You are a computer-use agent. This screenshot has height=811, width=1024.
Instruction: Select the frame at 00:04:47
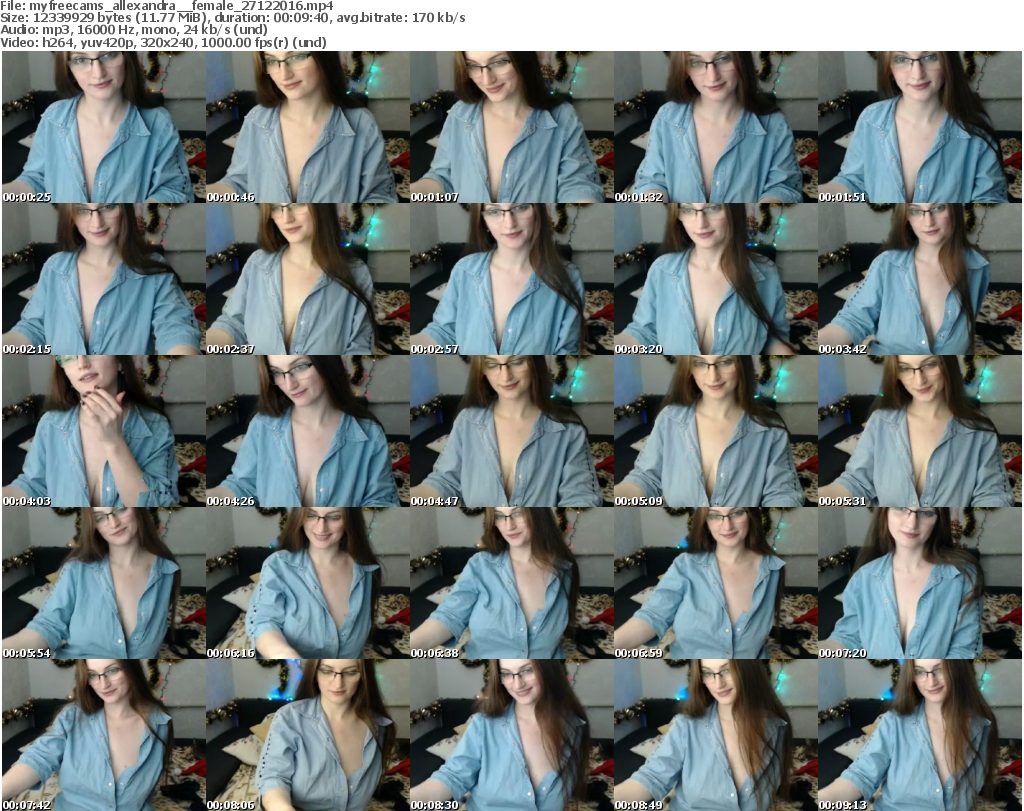pos(510,431)
